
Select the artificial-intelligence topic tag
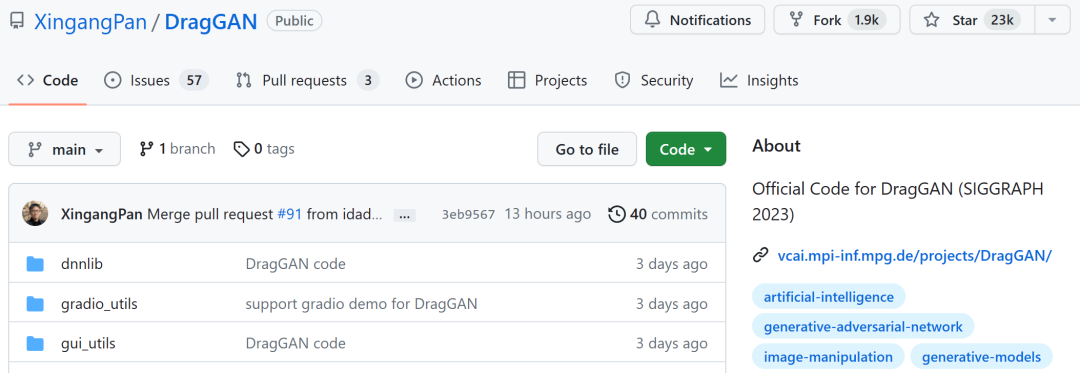(x=829, y=297)
